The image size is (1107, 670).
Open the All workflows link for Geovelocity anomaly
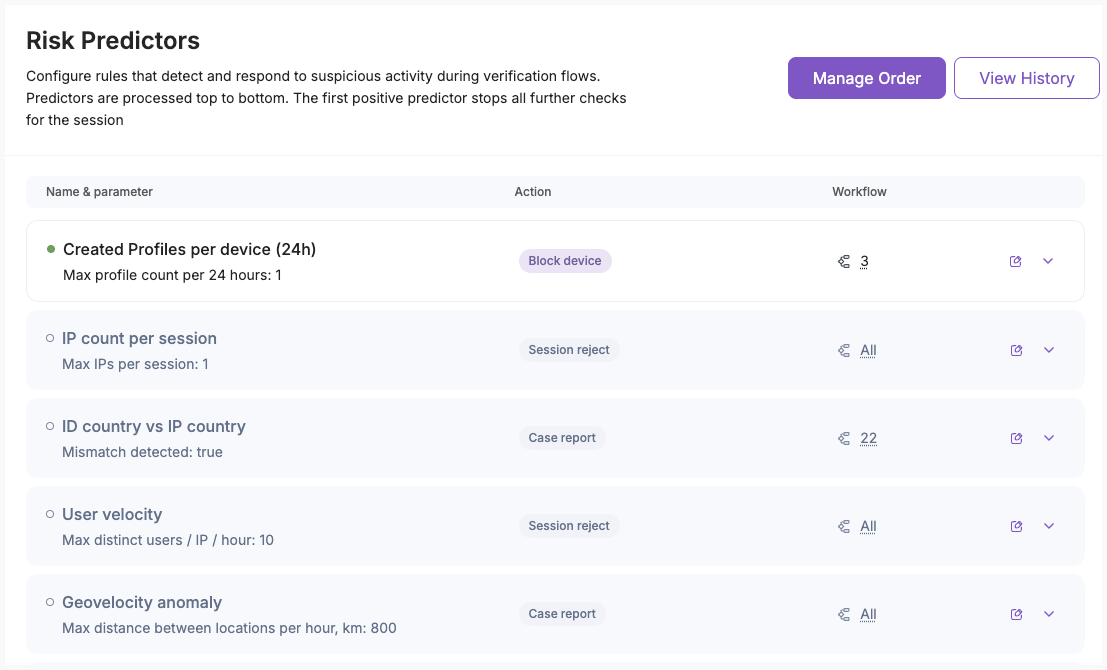868,614
